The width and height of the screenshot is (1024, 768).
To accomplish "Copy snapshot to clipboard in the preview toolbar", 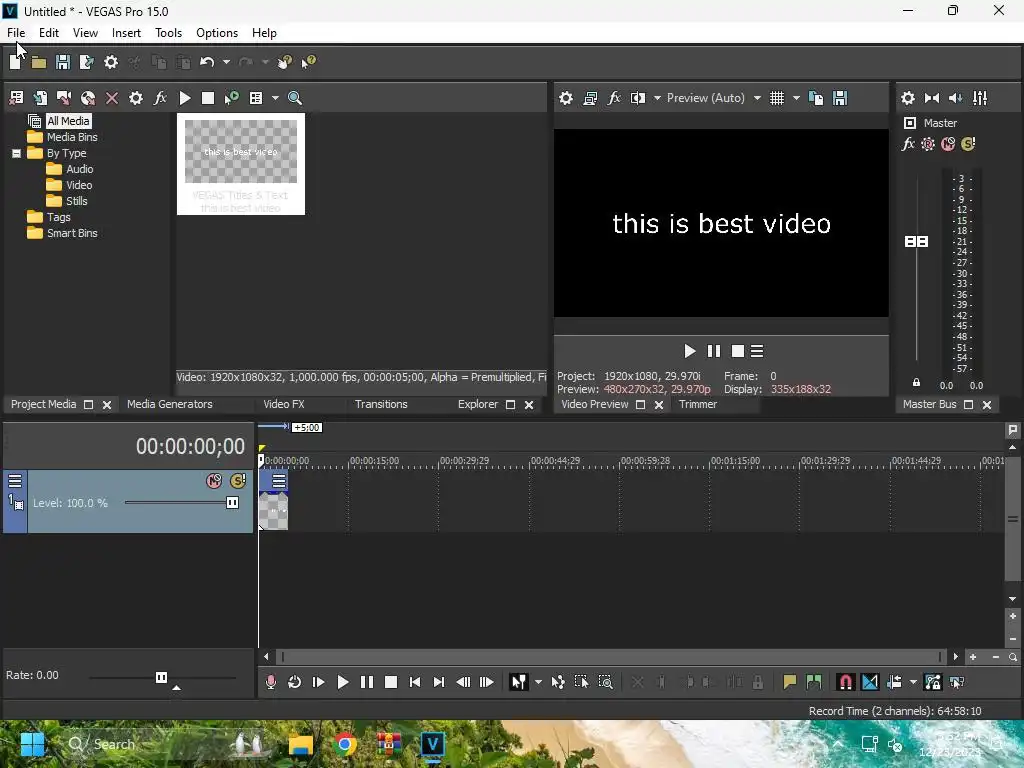I will click(x=816, y=98).
